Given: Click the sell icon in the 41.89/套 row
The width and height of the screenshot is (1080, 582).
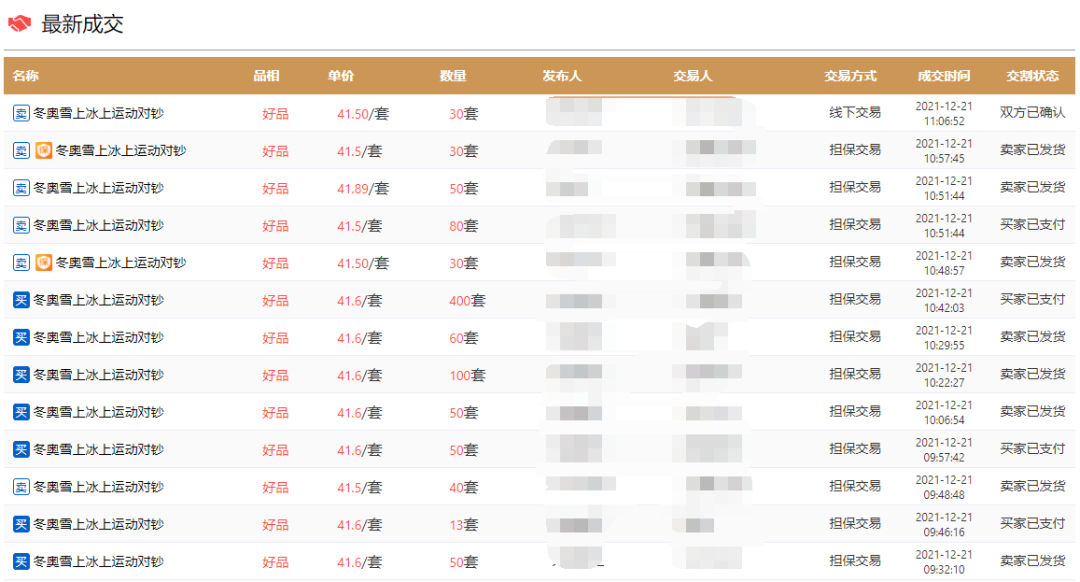Looking at the screenshot, I should coord(21,187).
